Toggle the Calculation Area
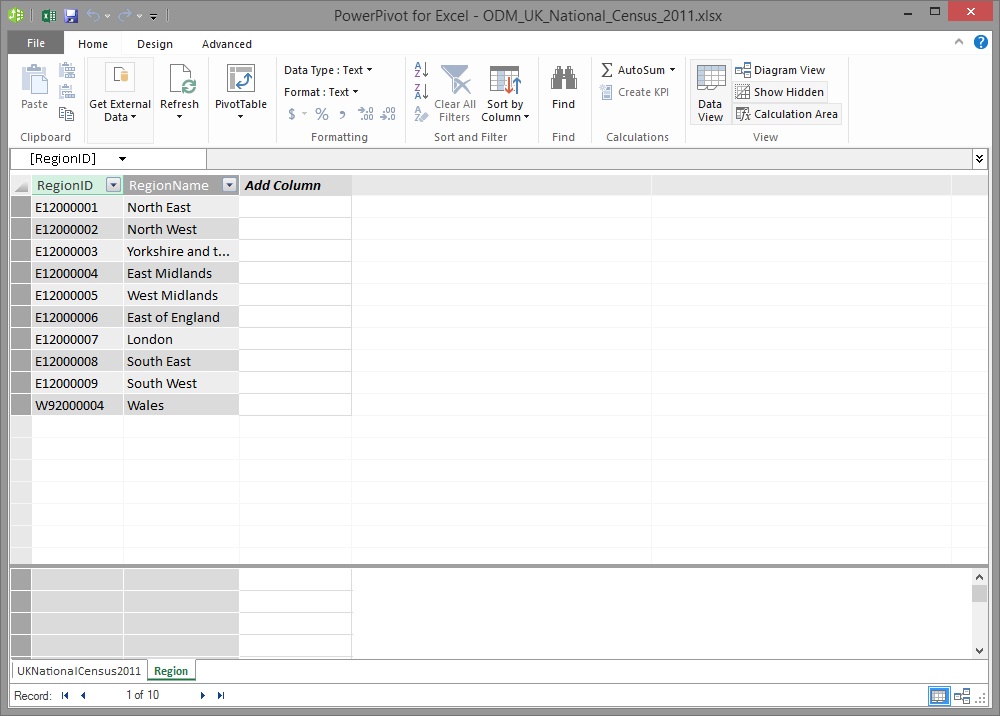1000x716 pixels. pos(786,114)
